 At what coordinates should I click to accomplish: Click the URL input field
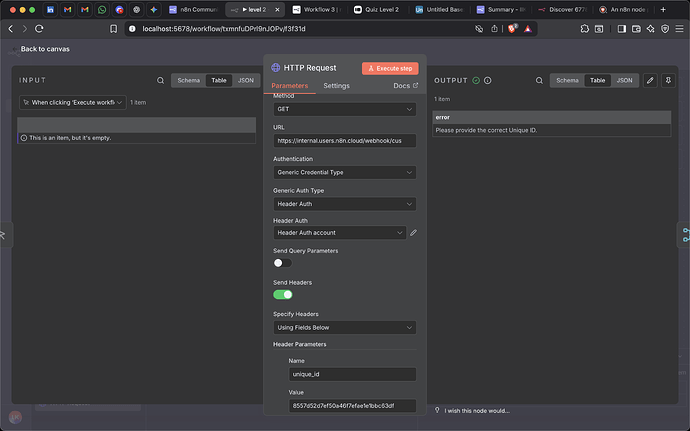(344, 141)
